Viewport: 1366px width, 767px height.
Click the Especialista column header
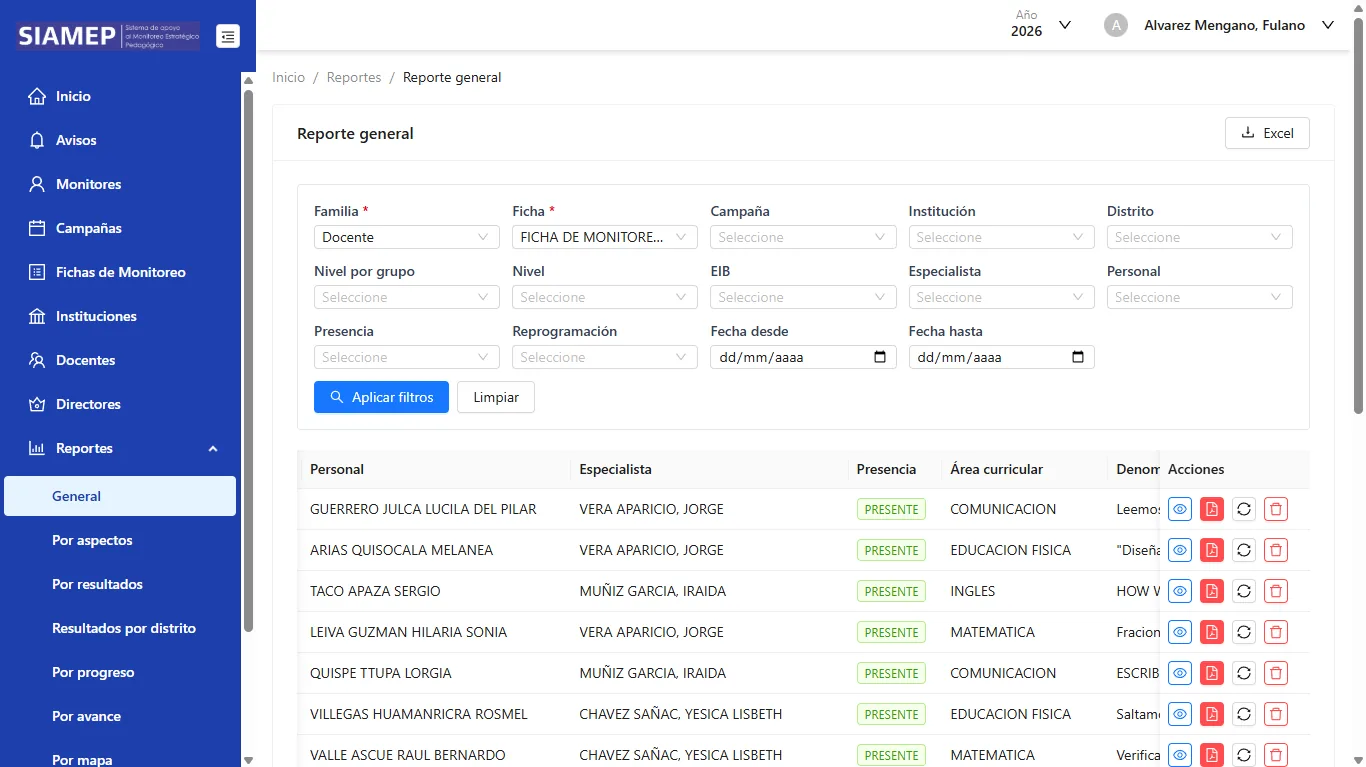(x=709, y=469)
